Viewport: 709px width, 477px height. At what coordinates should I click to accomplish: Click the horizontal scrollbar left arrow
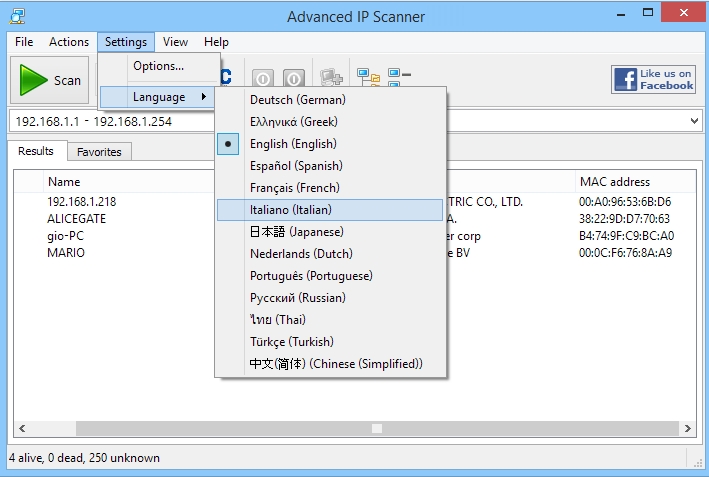22,428
